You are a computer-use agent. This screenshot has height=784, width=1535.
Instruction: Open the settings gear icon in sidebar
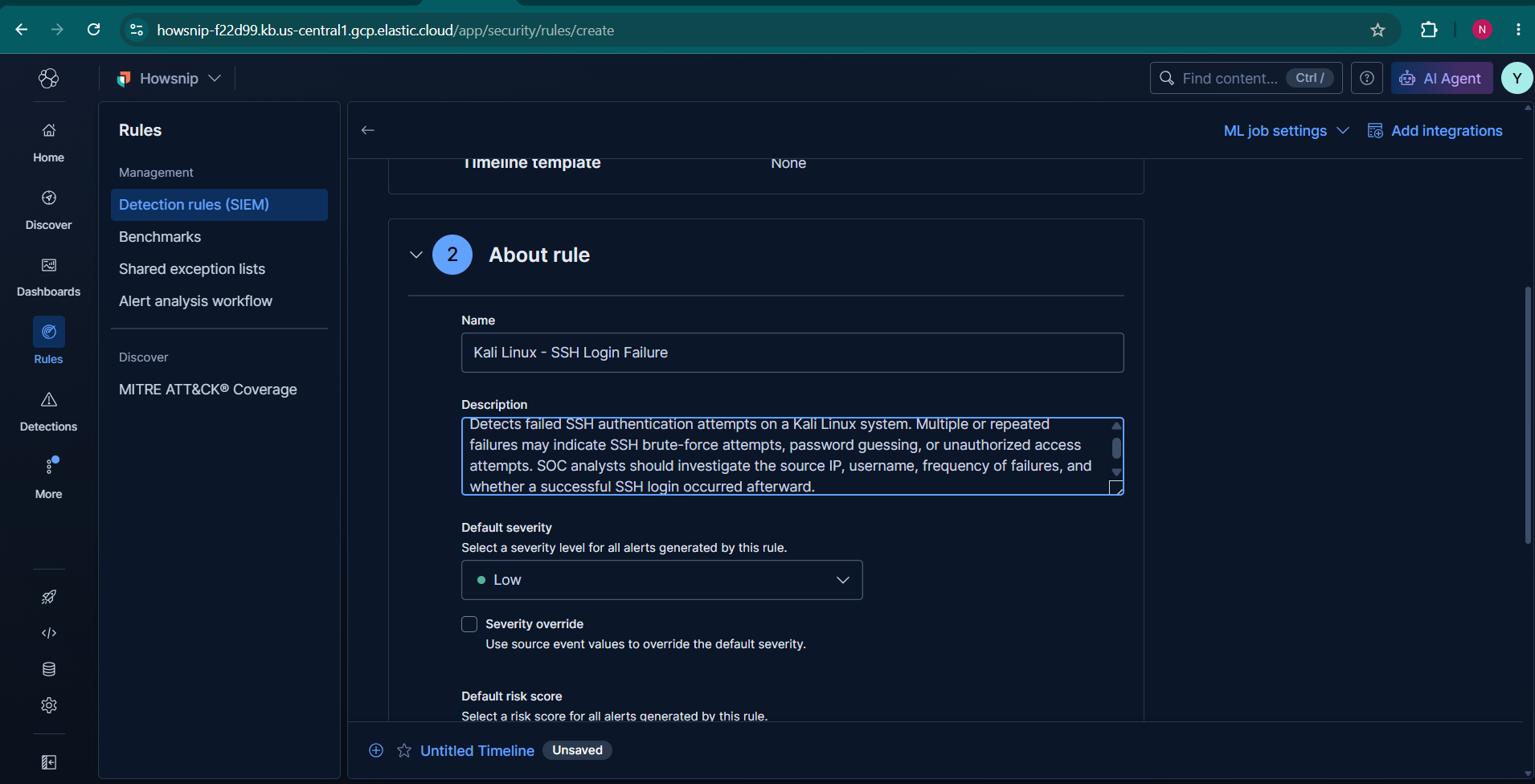[x=49, y=705]
